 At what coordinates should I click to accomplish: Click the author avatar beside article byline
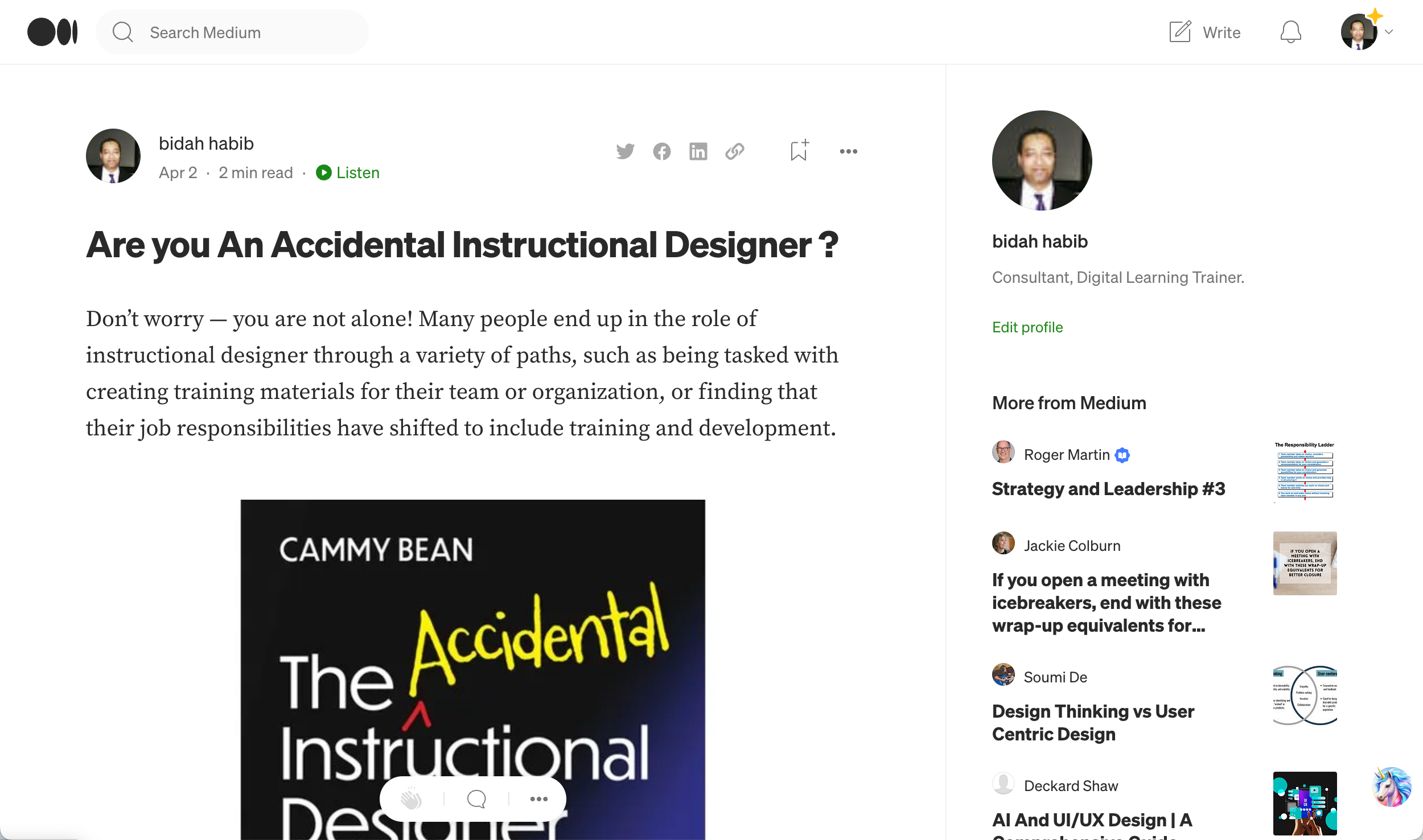click(x=113, y=156)
